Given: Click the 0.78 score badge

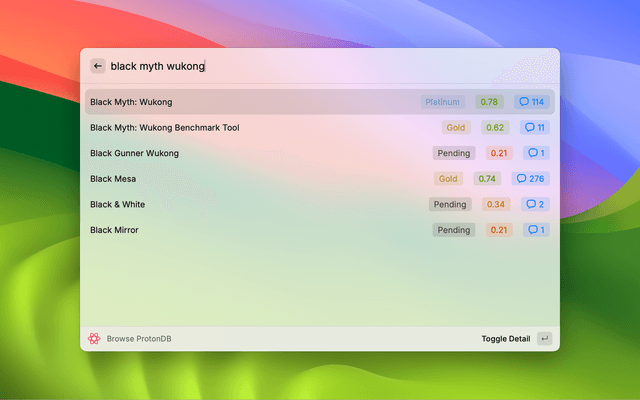Looking at the screenshot, I should 489,102.
